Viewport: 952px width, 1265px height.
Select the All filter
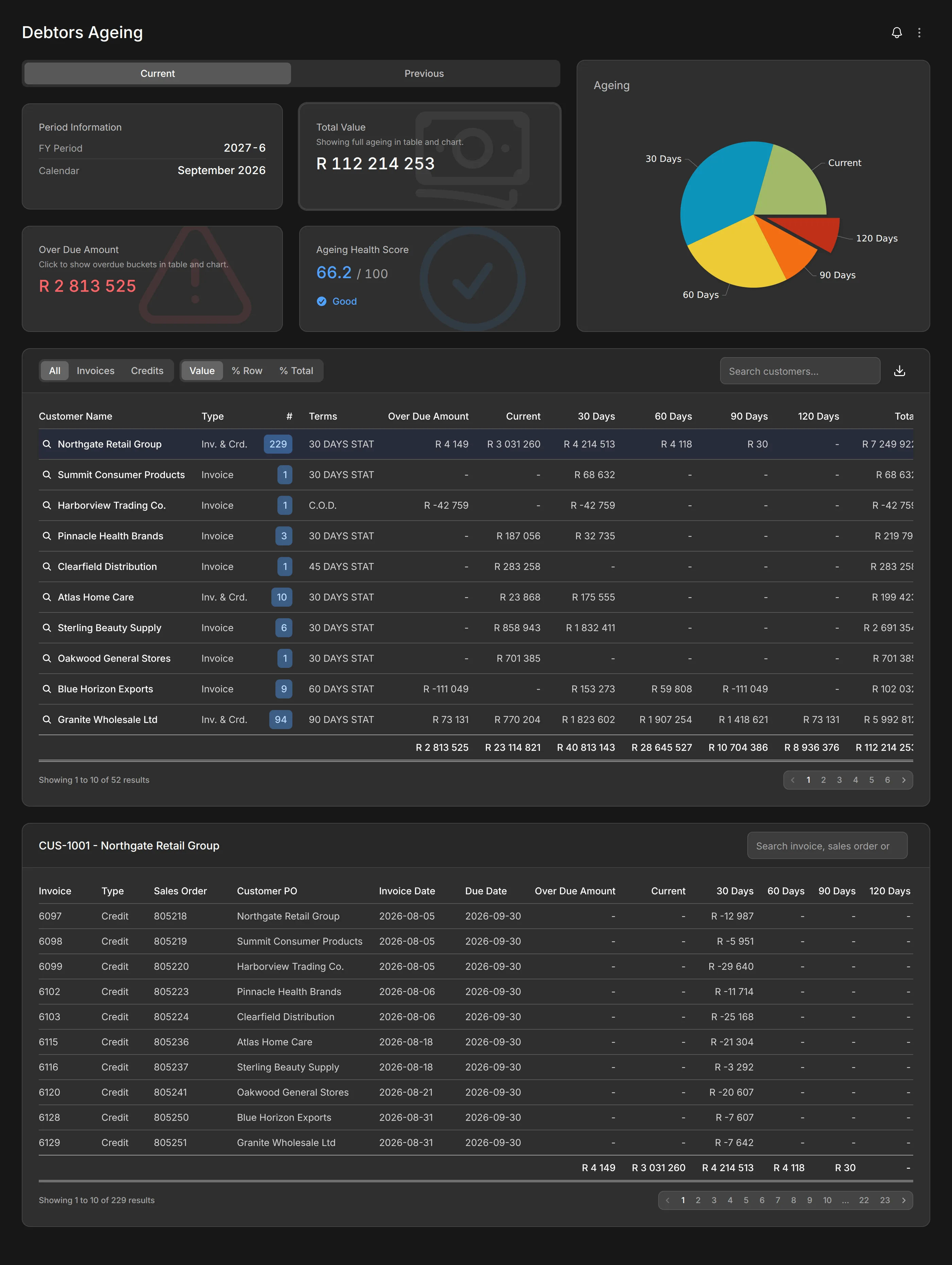(55, 371)
